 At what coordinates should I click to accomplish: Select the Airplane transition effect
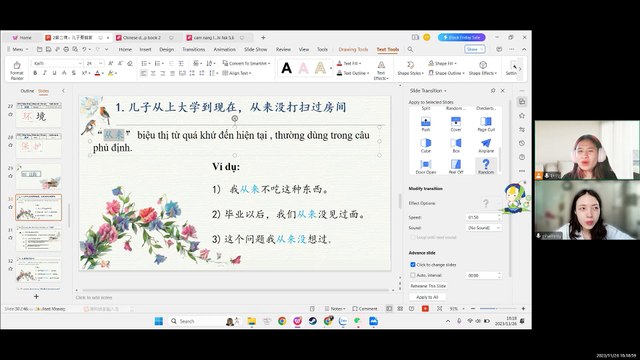point(486,145)
